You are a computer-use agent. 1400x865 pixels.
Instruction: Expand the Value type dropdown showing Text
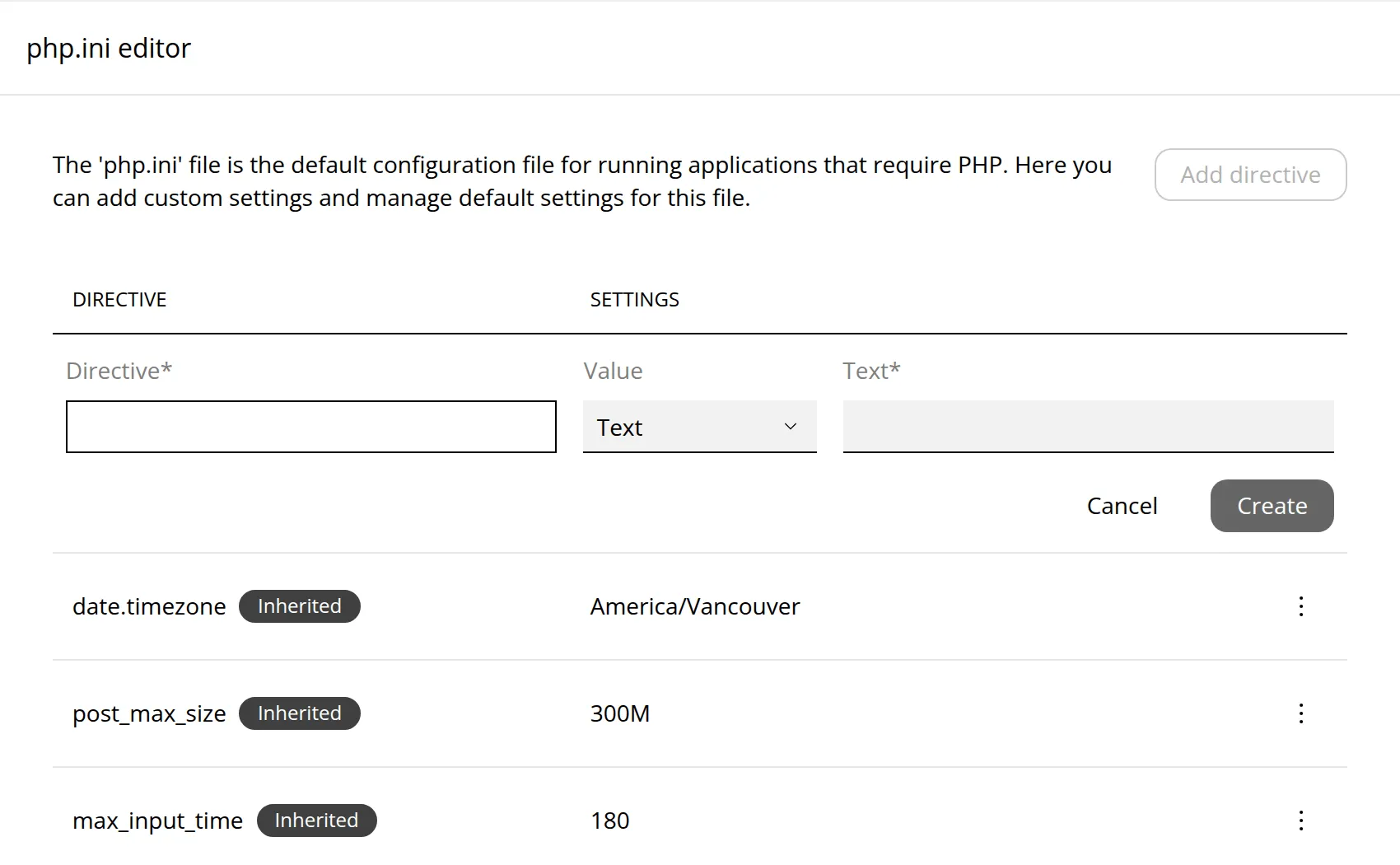click(700, 427)
